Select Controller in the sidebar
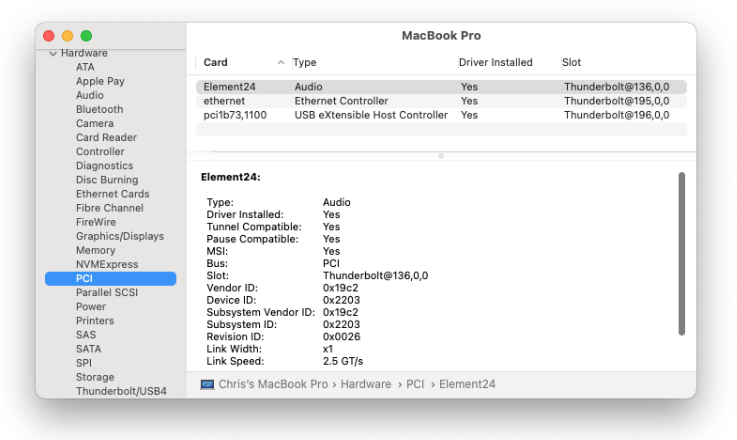737x440 pixels. pos(100,152)
